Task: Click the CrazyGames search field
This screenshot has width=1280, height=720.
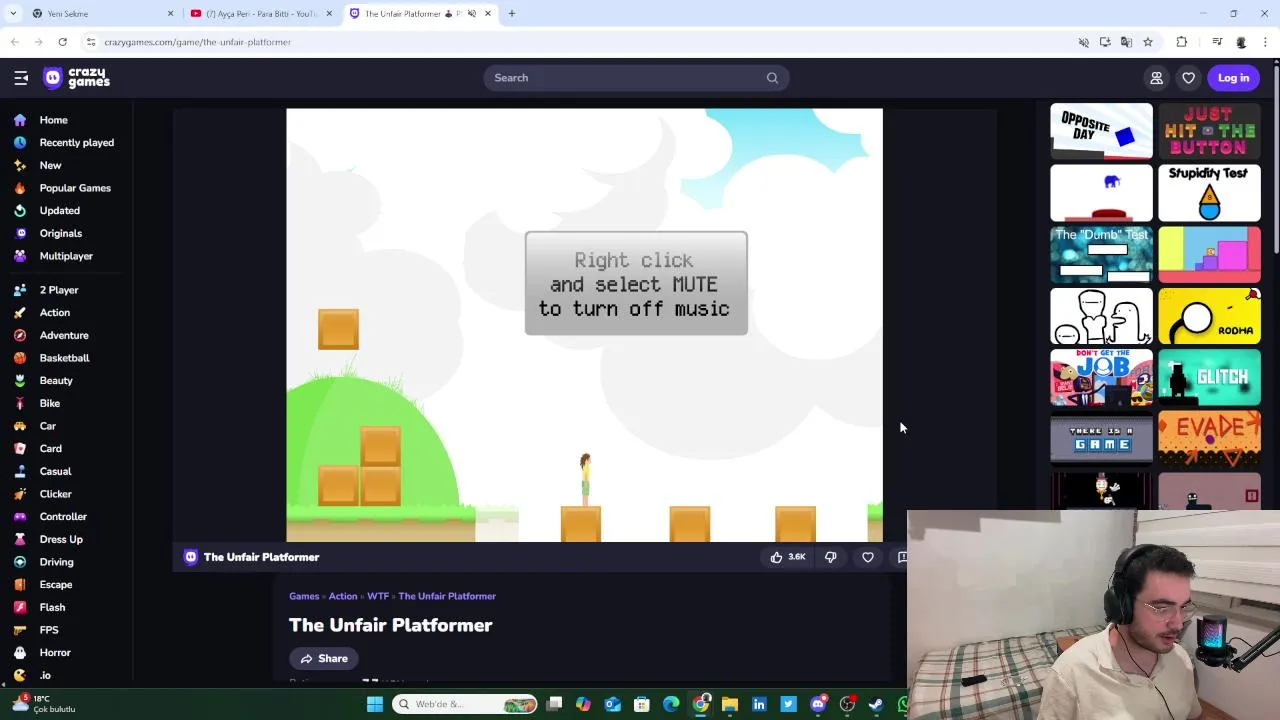Action: 636,78
